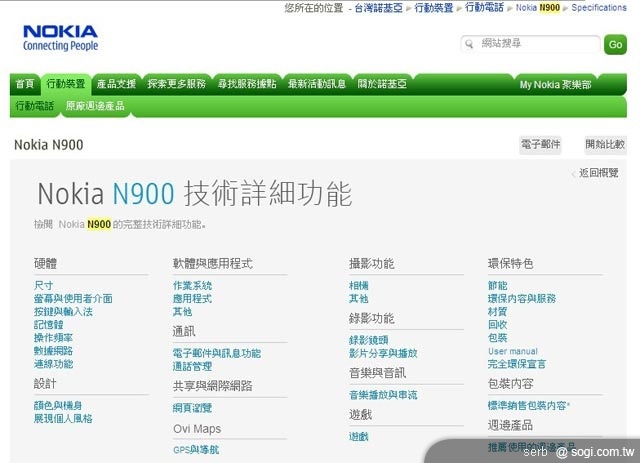
Task: Open the 相機 photography link
Action: [x=359, y=285]
